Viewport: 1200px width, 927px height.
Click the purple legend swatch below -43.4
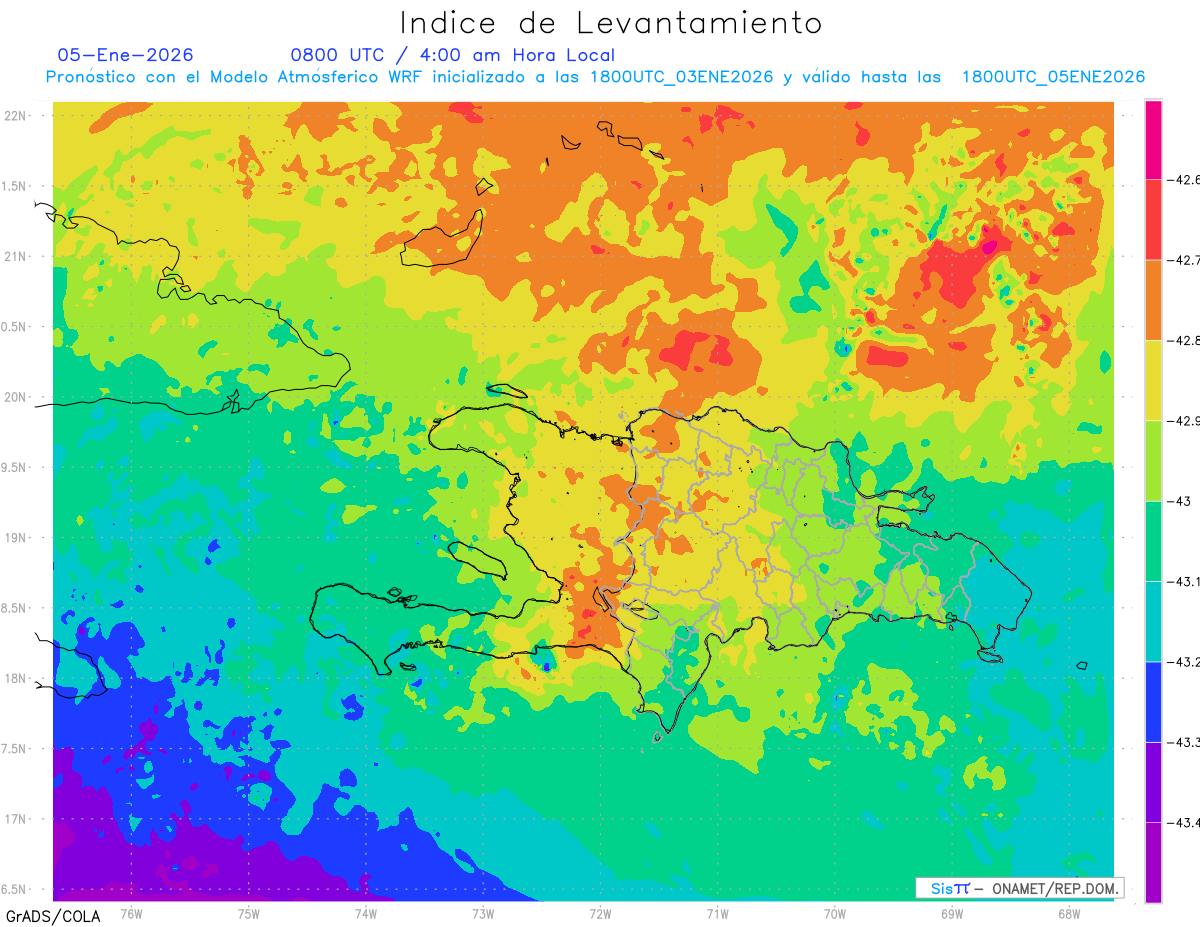[1153, 863]
